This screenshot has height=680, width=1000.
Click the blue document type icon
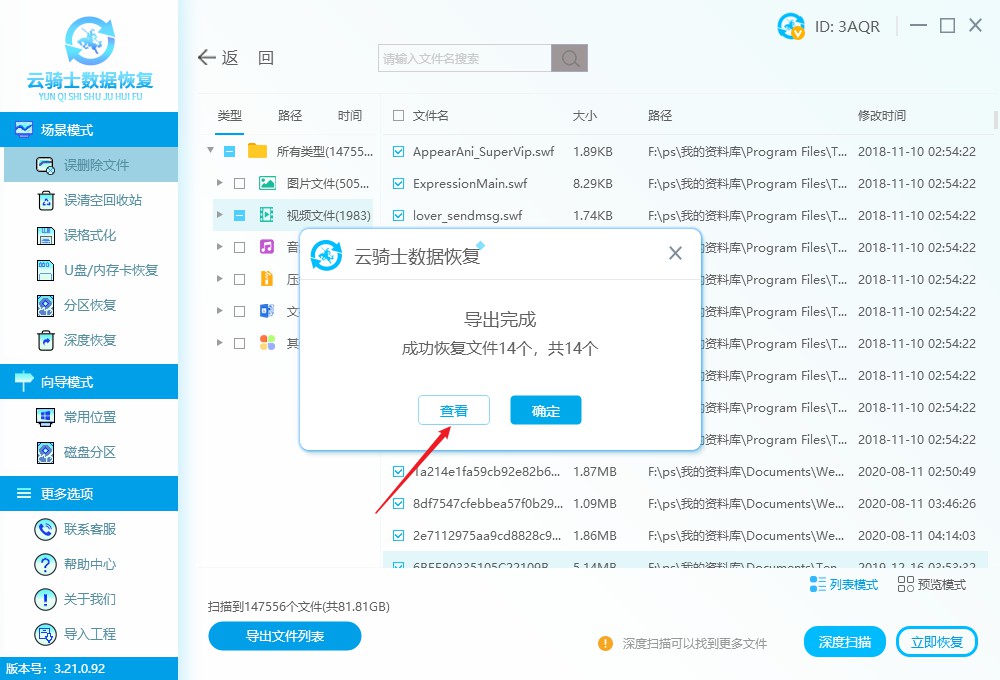267,311
